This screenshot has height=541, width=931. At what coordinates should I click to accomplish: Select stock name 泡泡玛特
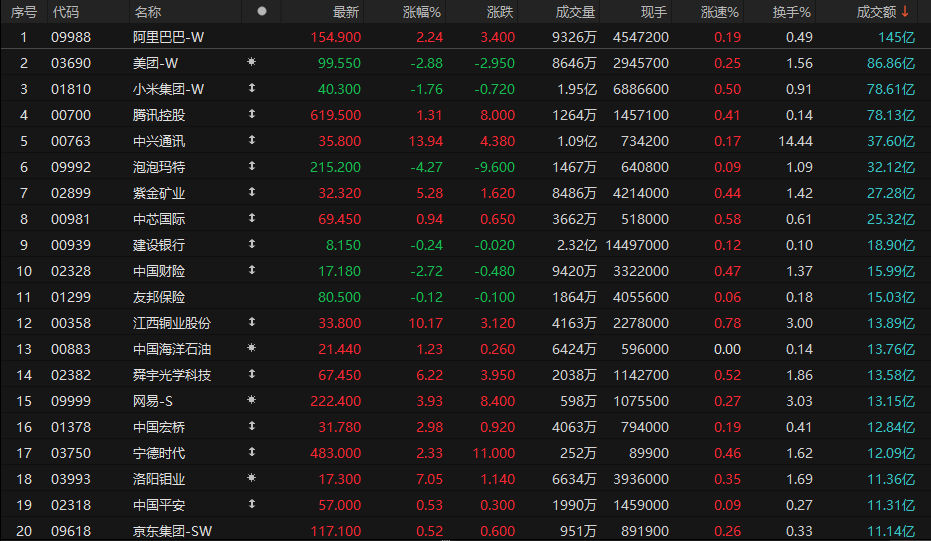click(159, 167)
